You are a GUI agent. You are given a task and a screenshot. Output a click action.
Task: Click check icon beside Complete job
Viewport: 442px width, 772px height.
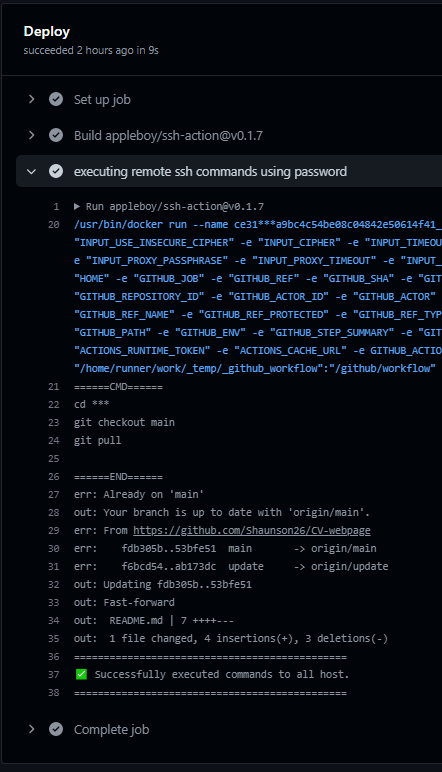(56, 729)
